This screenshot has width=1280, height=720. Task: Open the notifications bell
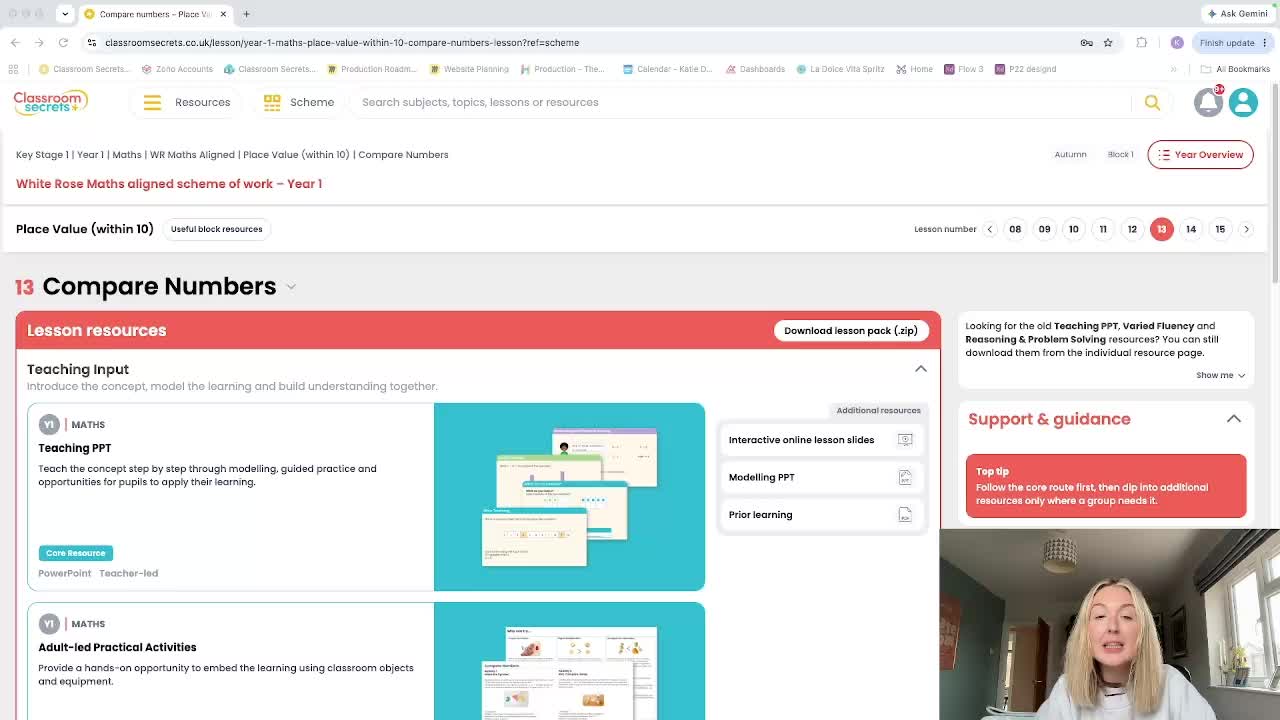click(x=1208, y=102)
